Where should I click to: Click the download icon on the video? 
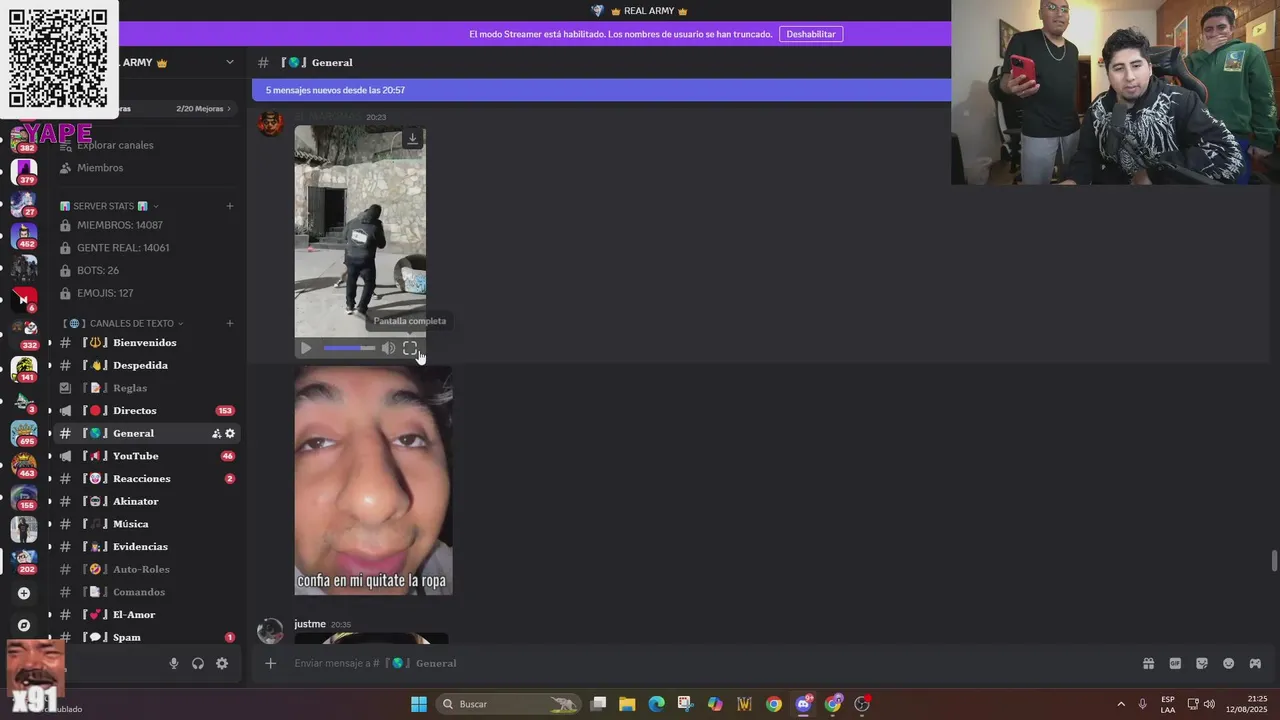412,139
